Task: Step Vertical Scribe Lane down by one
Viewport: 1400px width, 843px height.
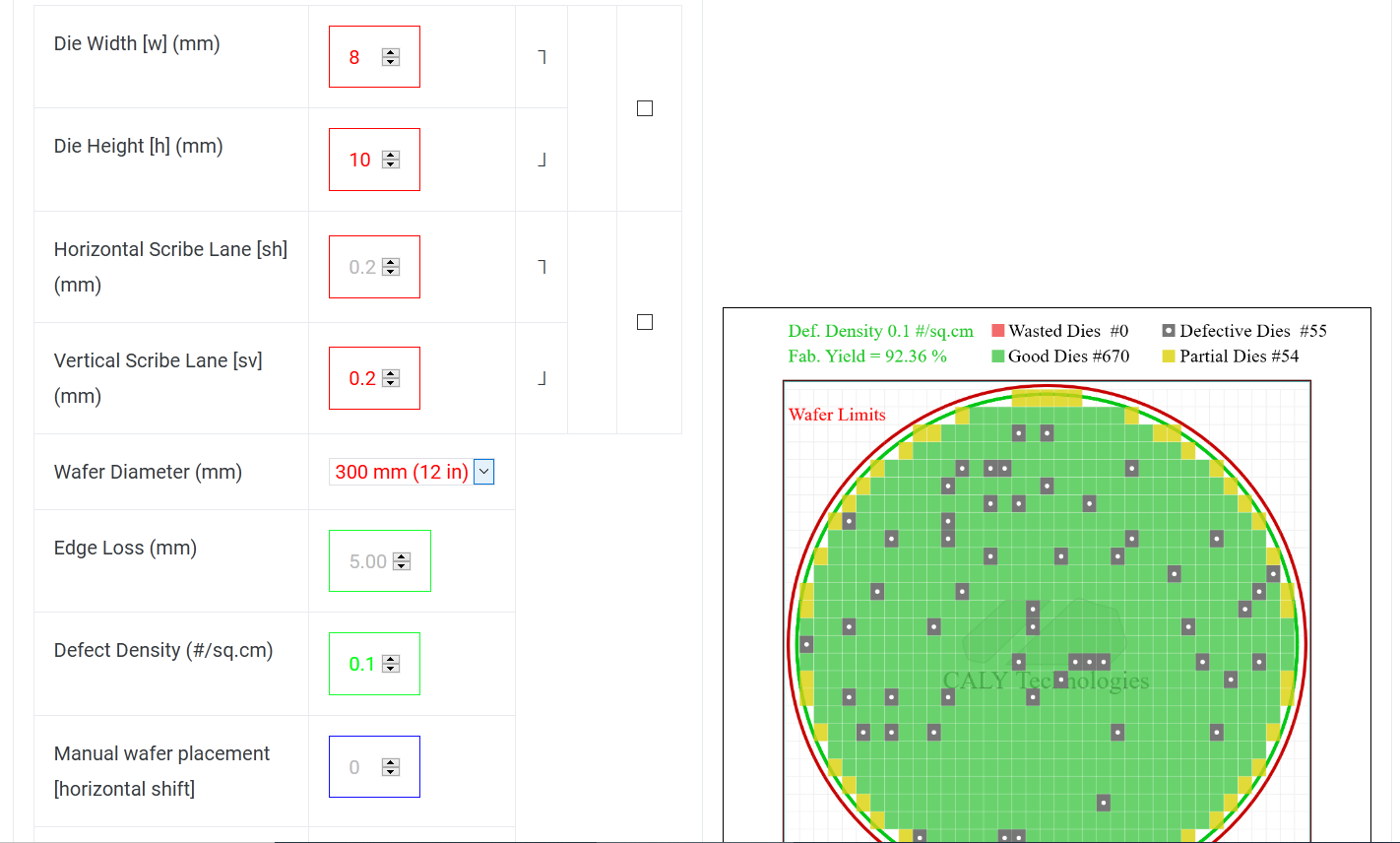Action: pos(391,383)
